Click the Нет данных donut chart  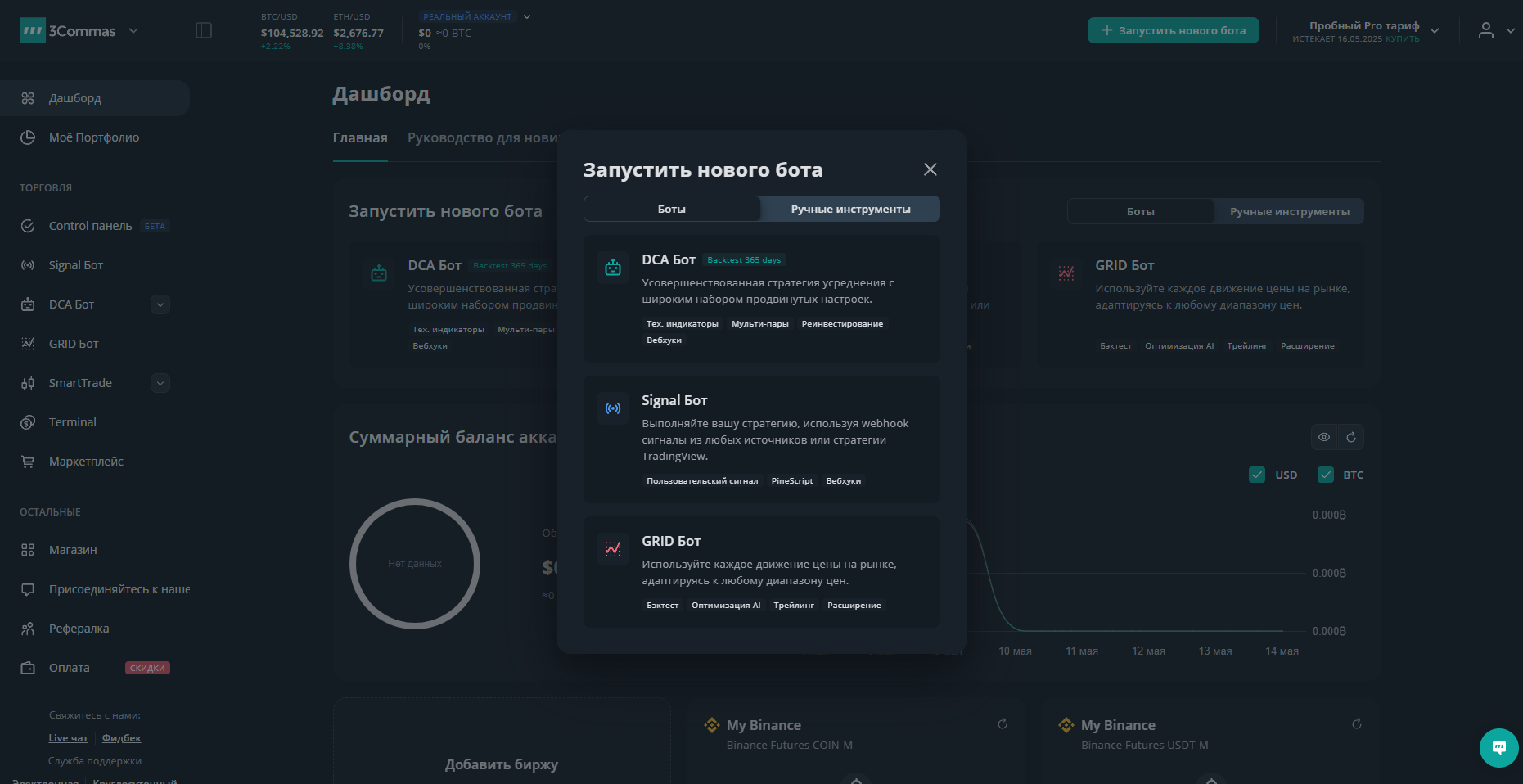(415, 564)
